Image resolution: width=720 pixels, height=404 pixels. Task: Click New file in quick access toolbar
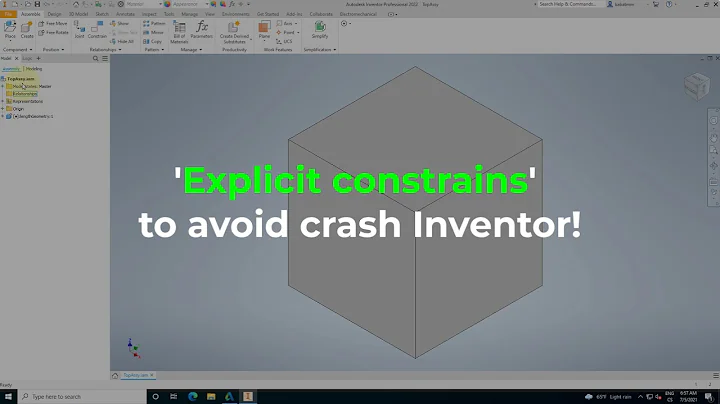[15, 4]
